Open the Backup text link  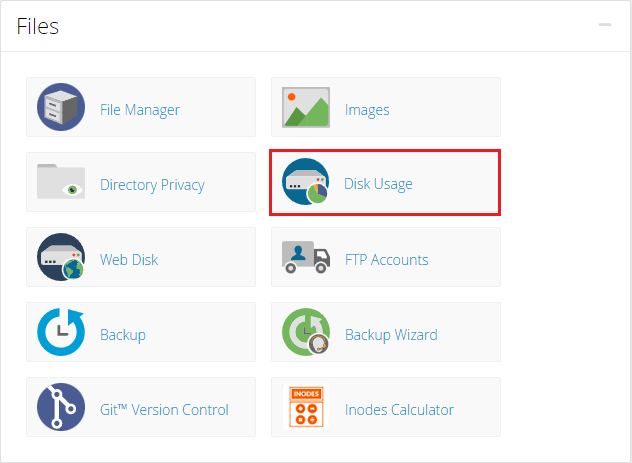[x=123, y=334]
